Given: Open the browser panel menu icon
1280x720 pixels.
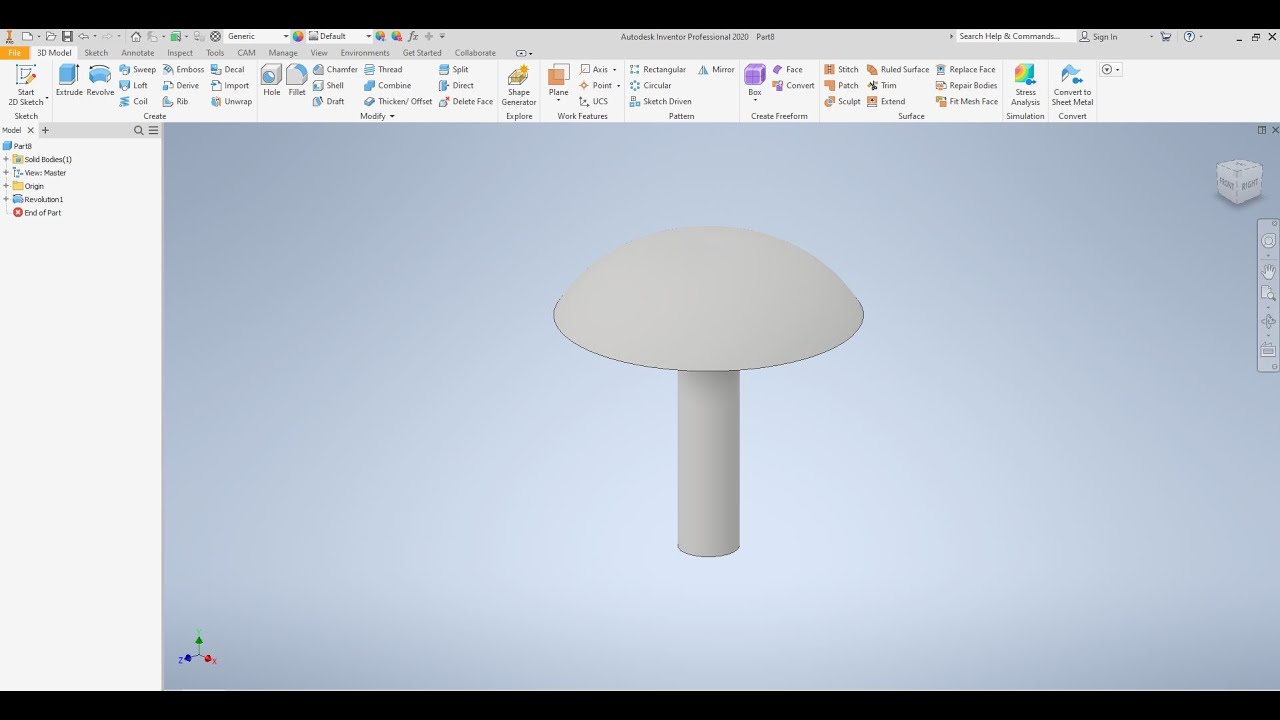Looking at the screenshot, I should (153, 130).
